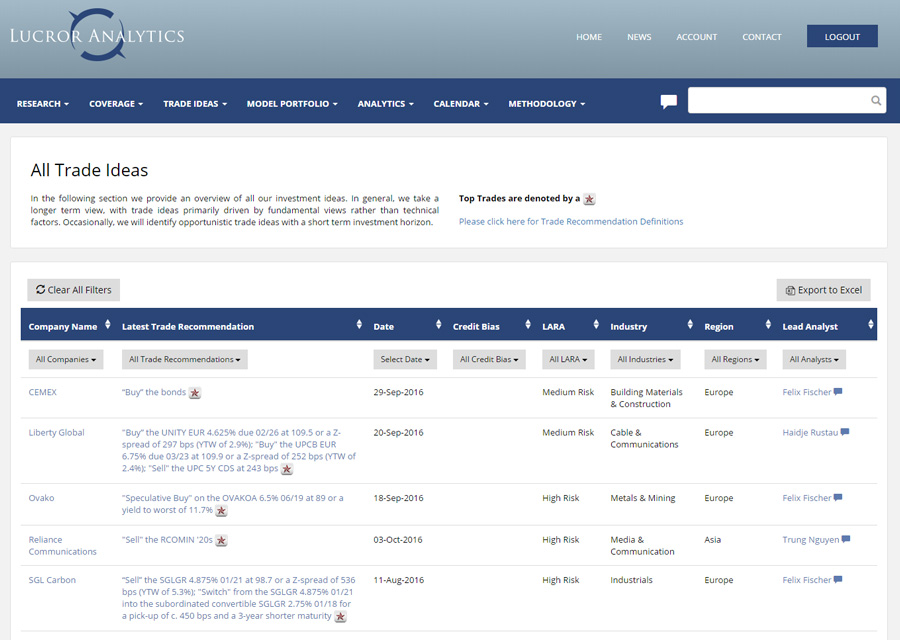This screenshot has width=900, height=640.
Task: Open the All Regions filter dropdown
Action: pyautogui.click(x=735, y=359)
